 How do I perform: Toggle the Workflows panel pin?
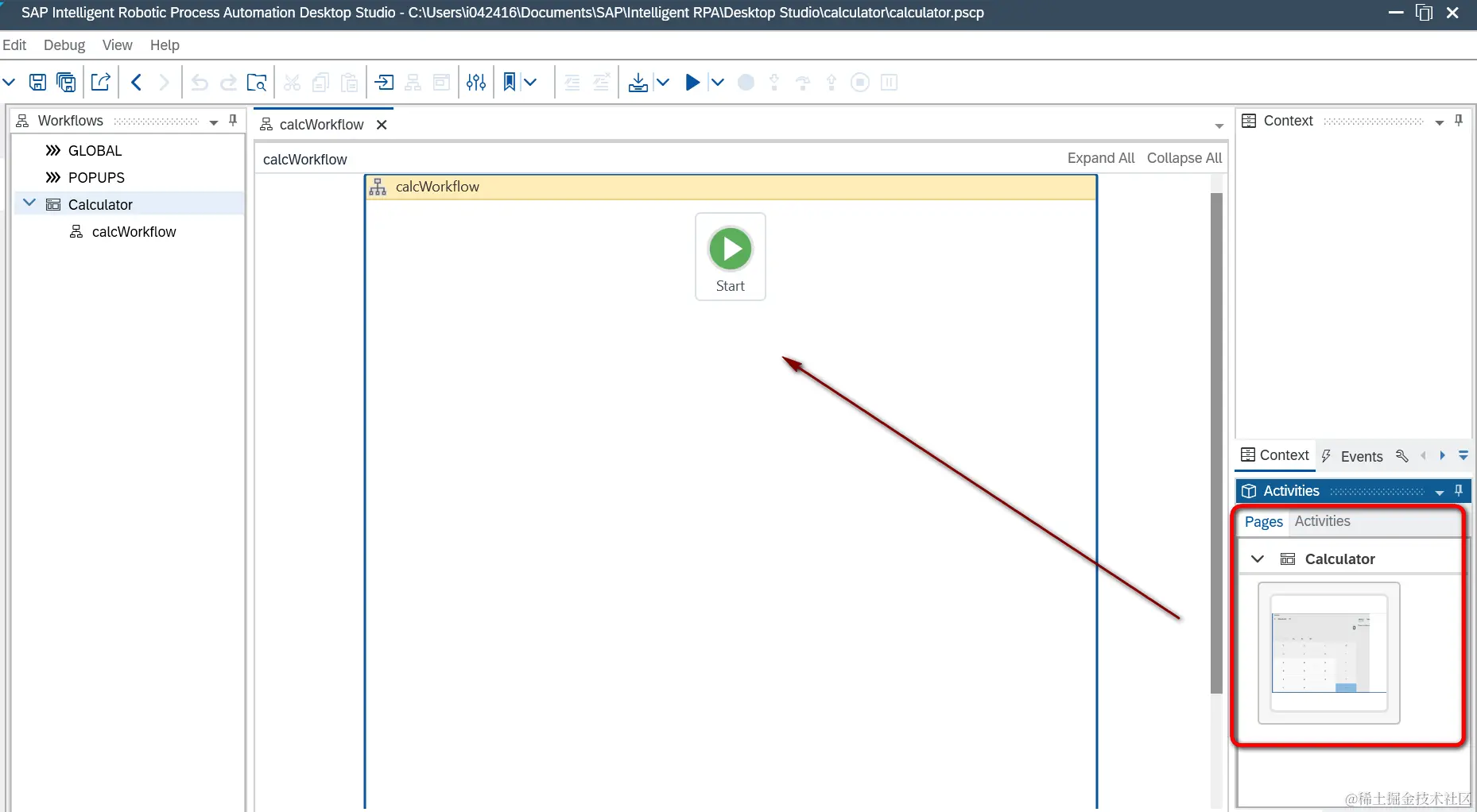point(233,120)
